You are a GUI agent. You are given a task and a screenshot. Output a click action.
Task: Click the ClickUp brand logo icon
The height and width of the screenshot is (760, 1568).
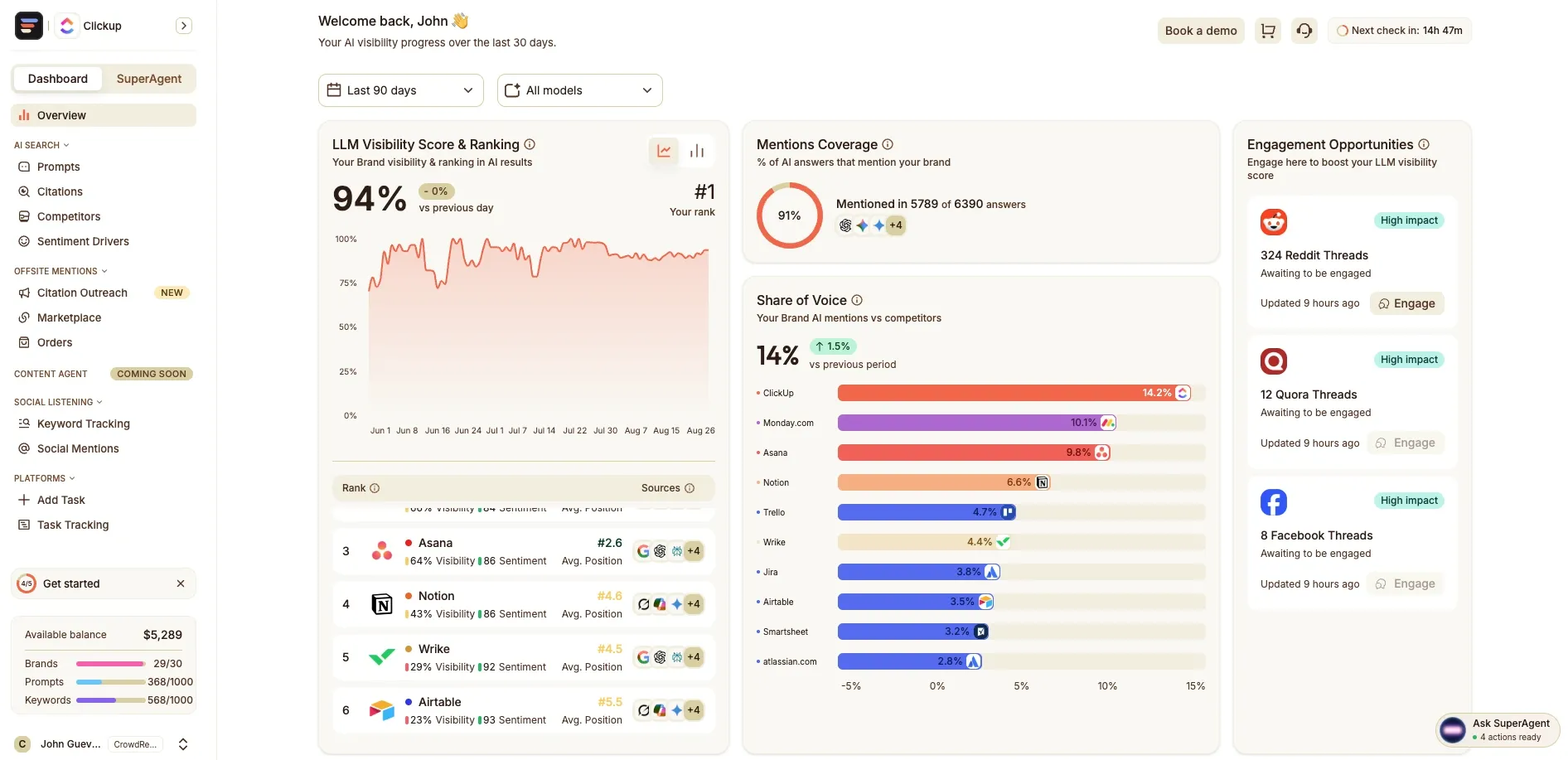pyautogui.click(x=67, y=26)
